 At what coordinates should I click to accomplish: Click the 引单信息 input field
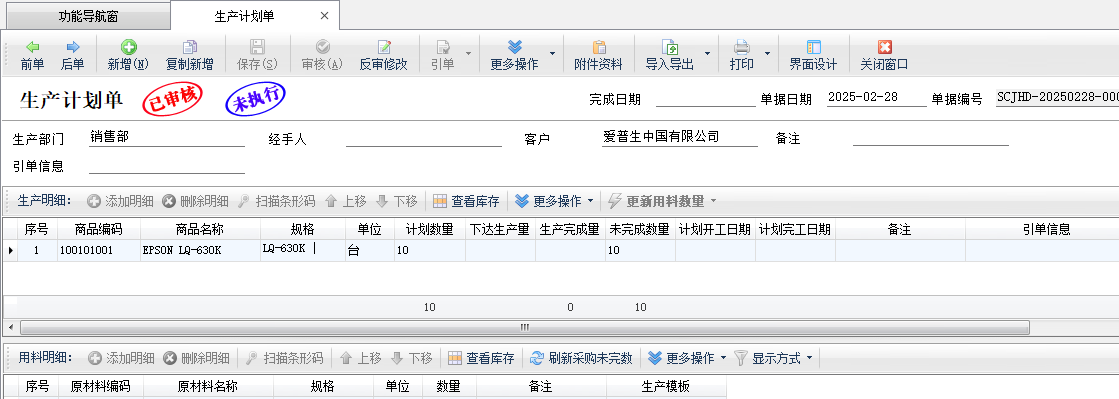tap(167, 166)
